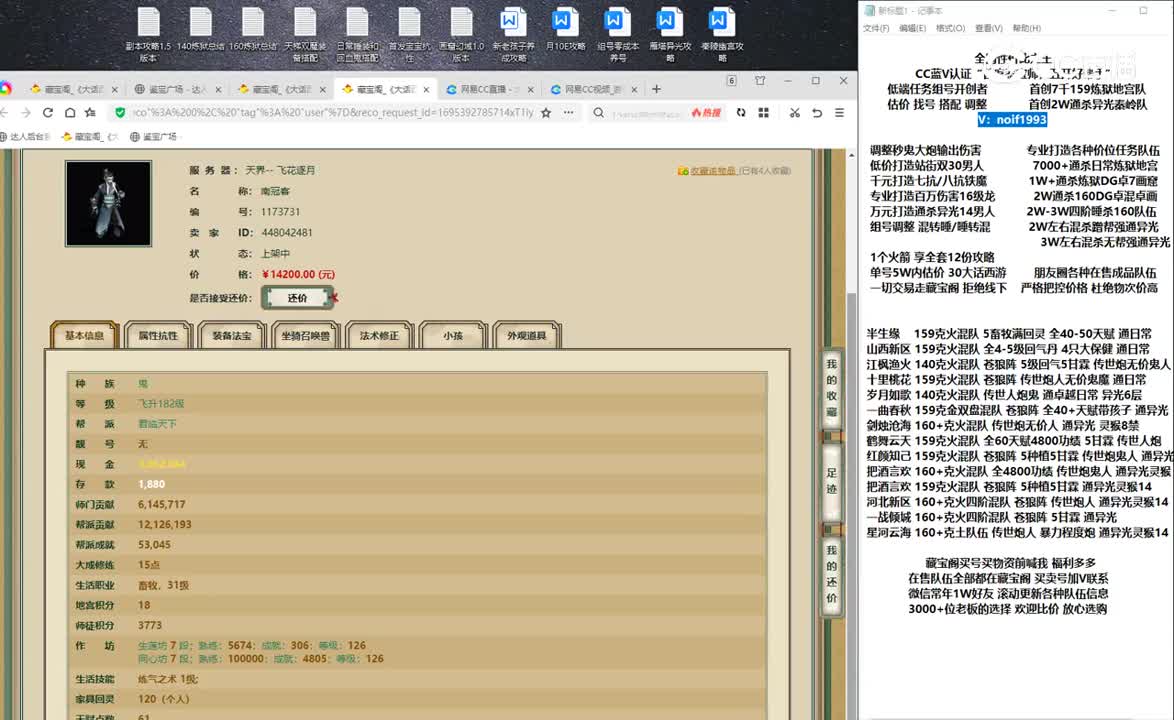Open Notepad 帮助(H) menu

click(1027, 28)
